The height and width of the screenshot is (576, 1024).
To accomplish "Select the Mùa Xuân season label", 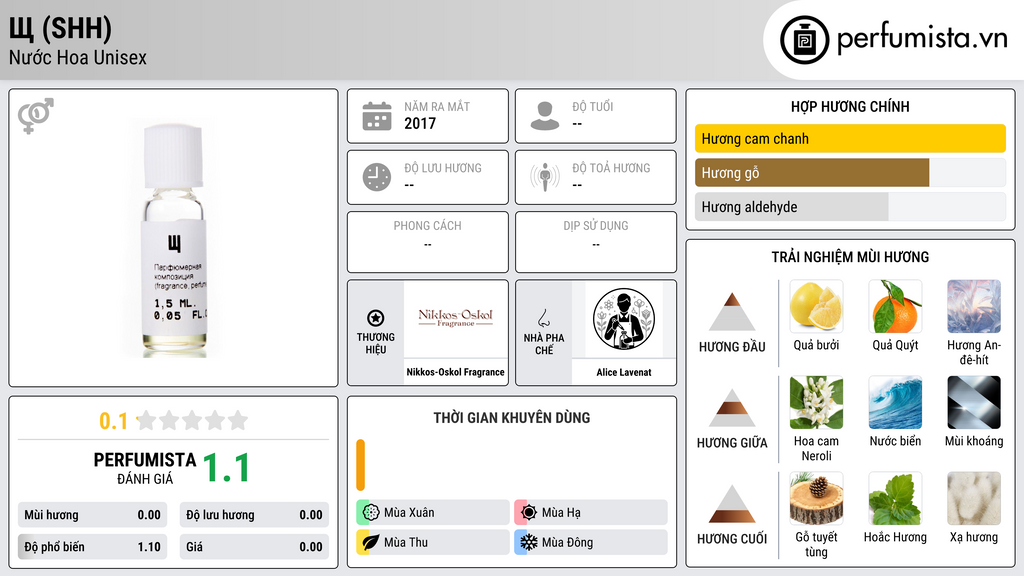I will coord(409,513).
